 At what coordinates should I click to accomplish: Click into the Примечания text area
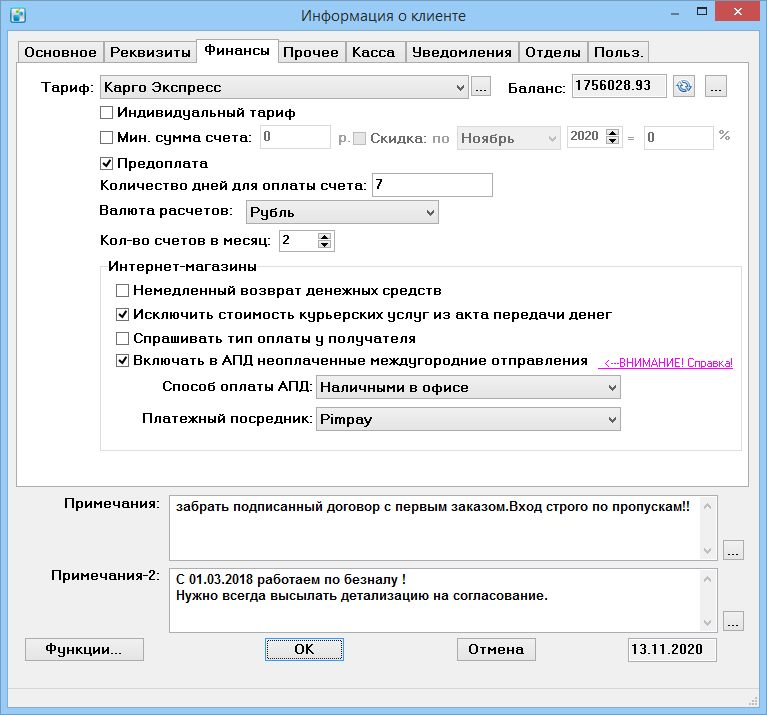tap(435, 528)
